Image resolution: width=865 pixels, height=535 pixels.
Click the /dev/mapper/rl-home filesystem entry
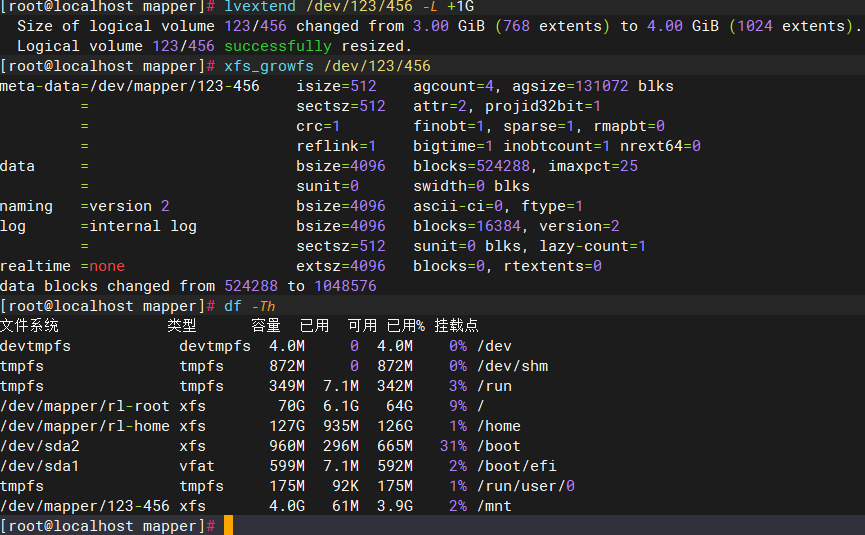[85, 426]
